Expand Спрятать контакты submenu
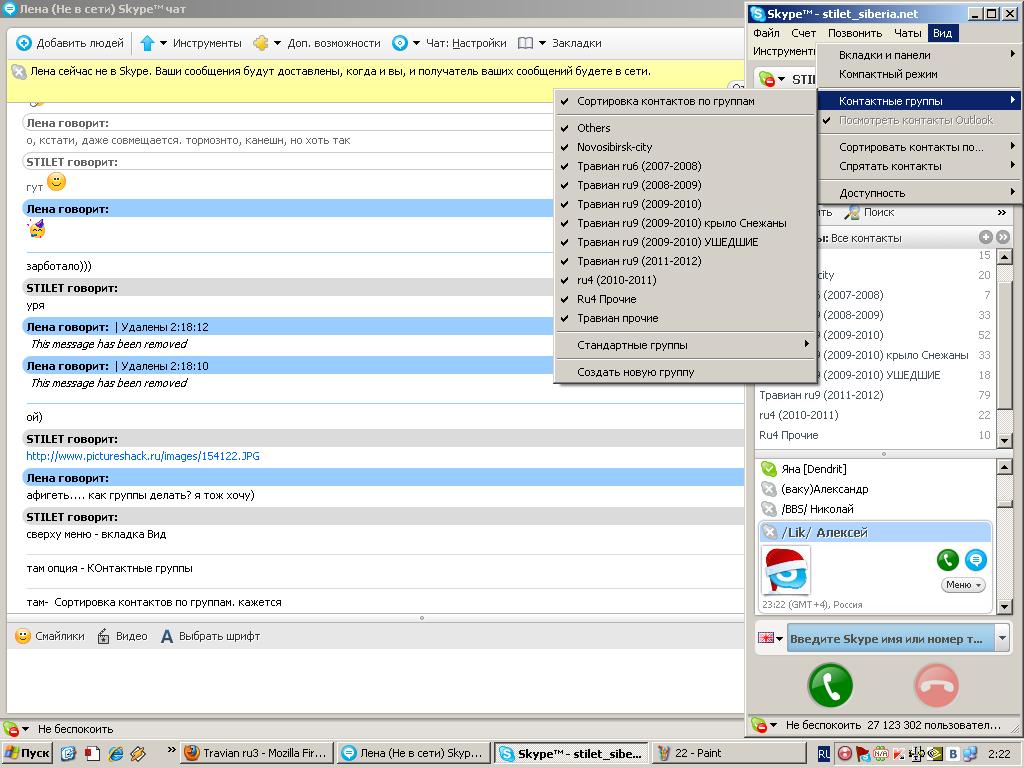Viewport: 1024px width, 768px height. point(920,166)
